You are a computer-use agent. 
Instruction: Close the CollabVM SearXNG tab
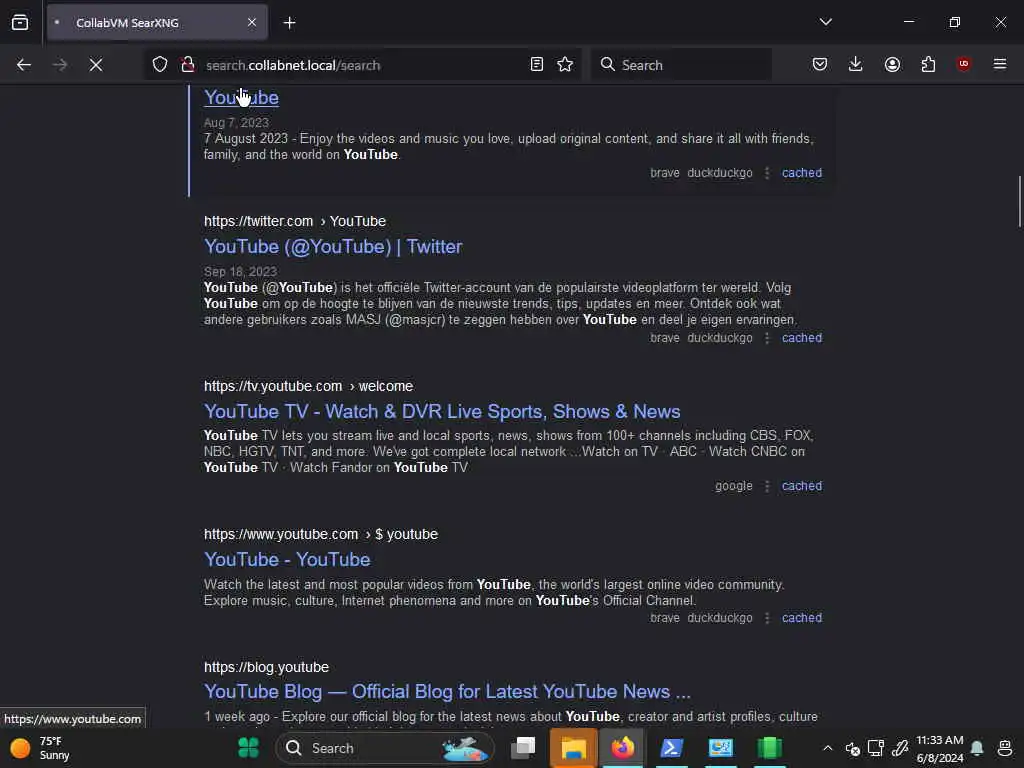tap(252, 23)
